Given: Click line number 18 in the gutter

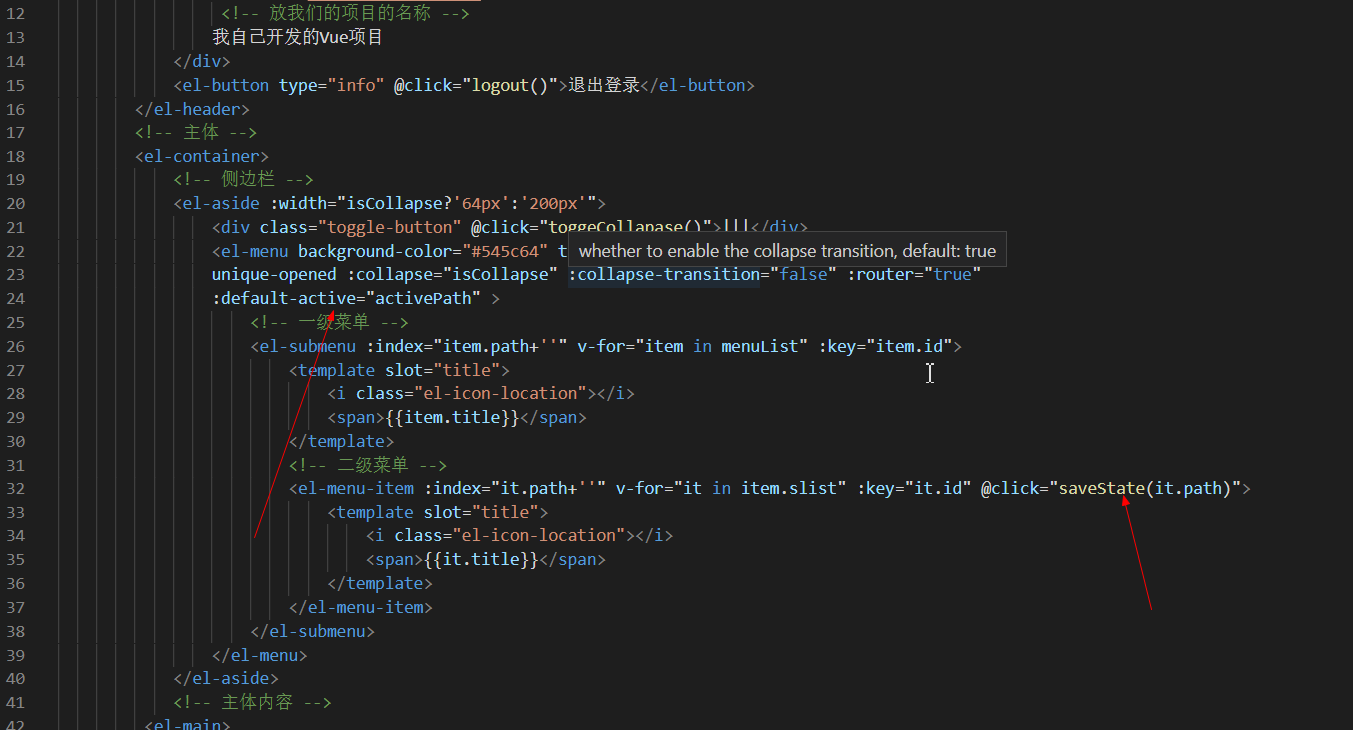Looking at the screenshot, I should (x=15, y=156).
